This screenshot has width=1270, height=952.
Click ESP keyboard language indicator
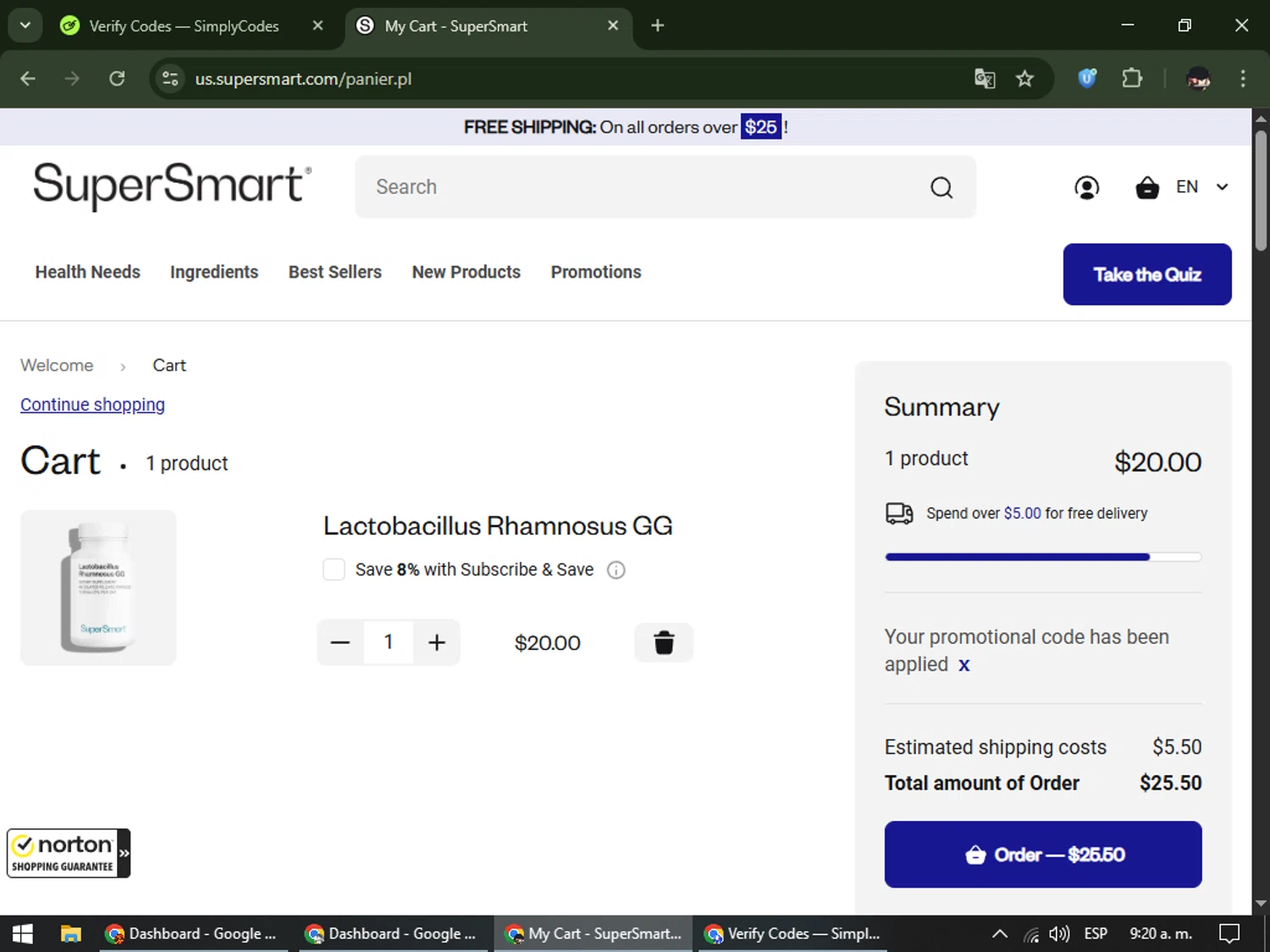tap(1096, 933)
